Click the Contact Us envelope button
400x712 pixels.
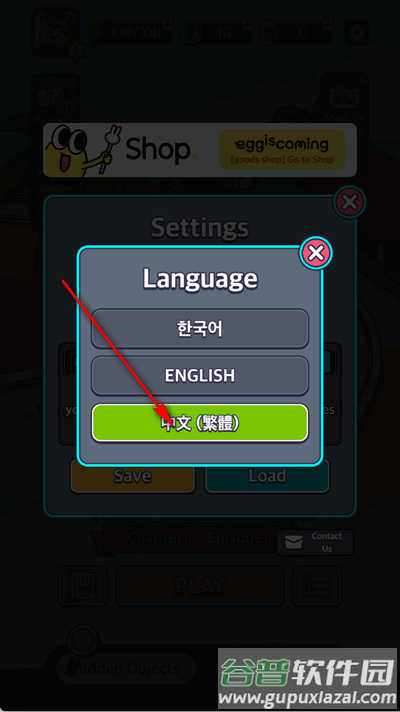pyautogui.click(x=315, y=542)
